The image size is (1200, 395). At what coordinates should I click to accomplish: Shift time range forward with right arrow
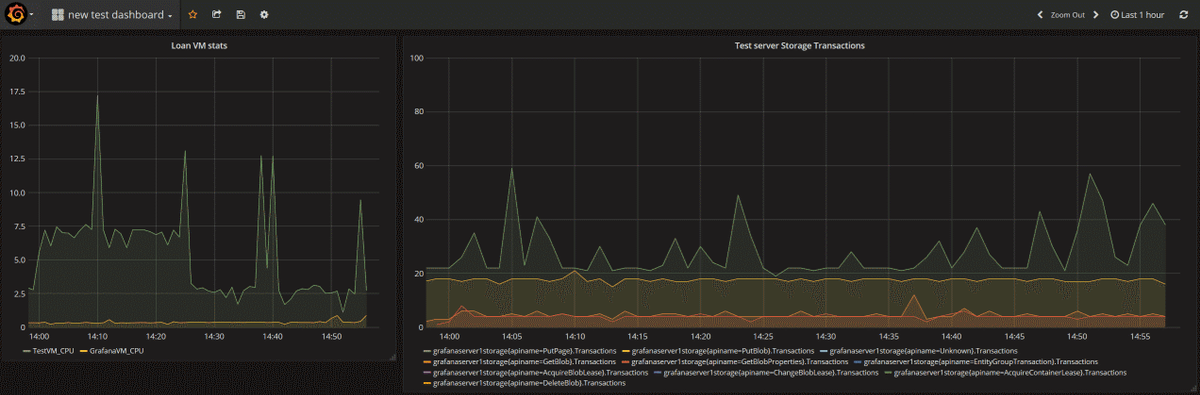[x=1096, y=15]
